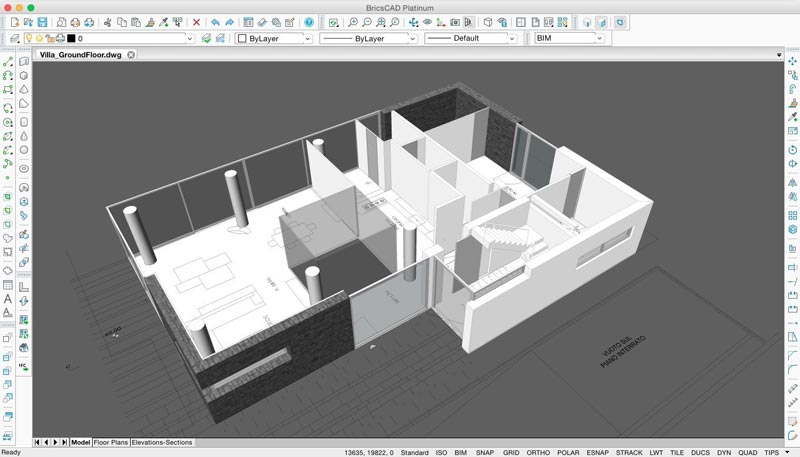This screenshot has width=800, height=457.
Task: Go to the previous layout tab
Action: click(46, 442)
